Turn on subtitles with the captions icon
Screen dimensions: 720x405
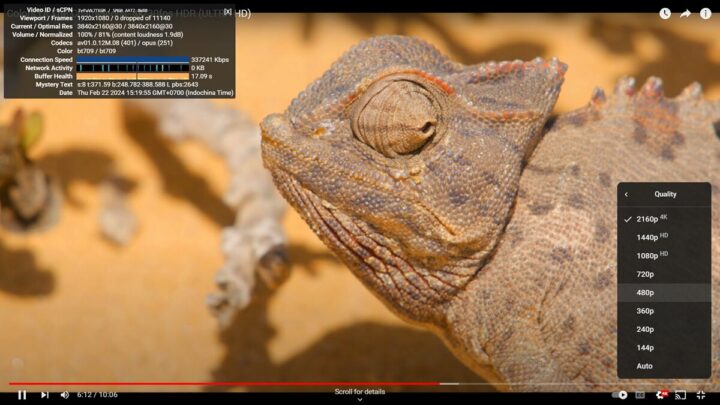click(640, 395)
